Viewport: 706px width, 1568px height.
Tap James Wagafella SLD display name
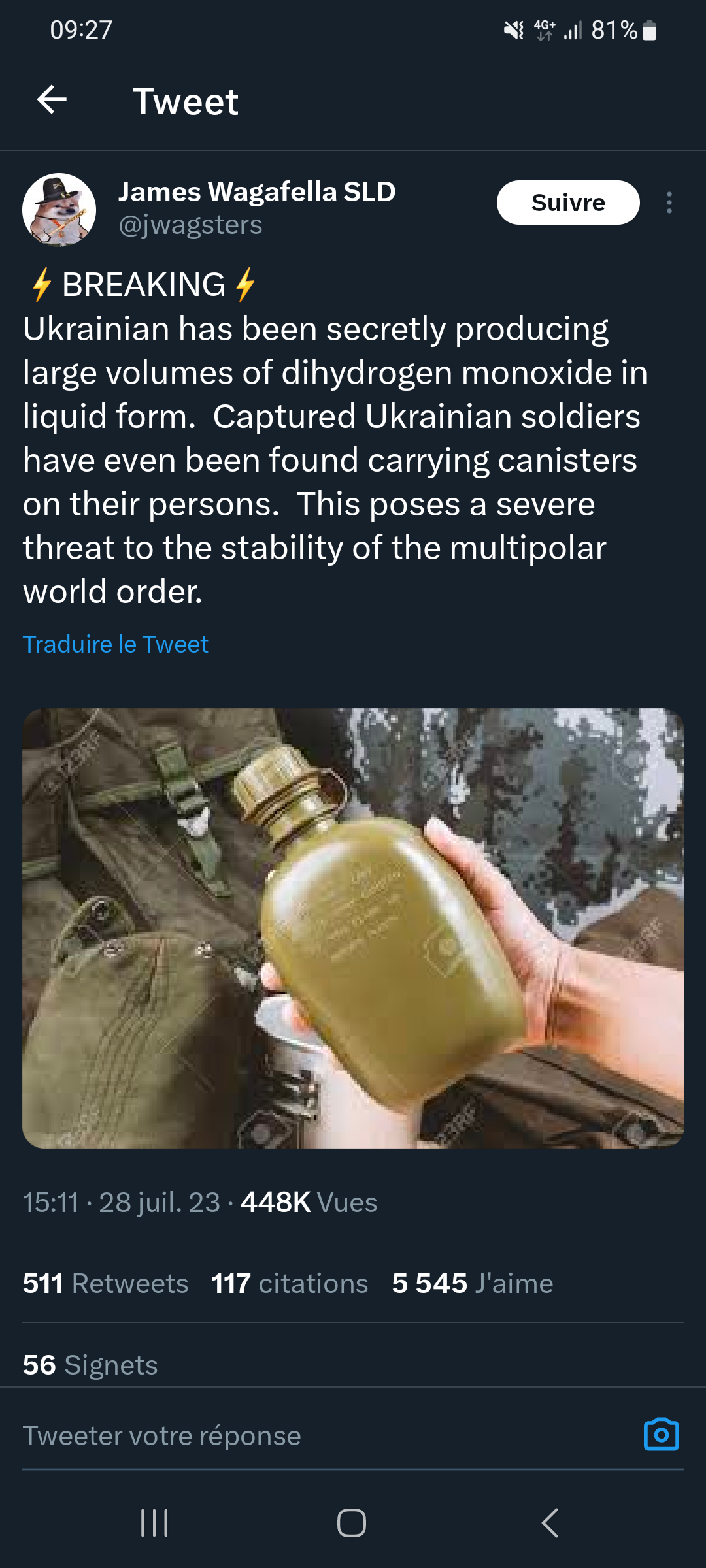tap(257, 192)
